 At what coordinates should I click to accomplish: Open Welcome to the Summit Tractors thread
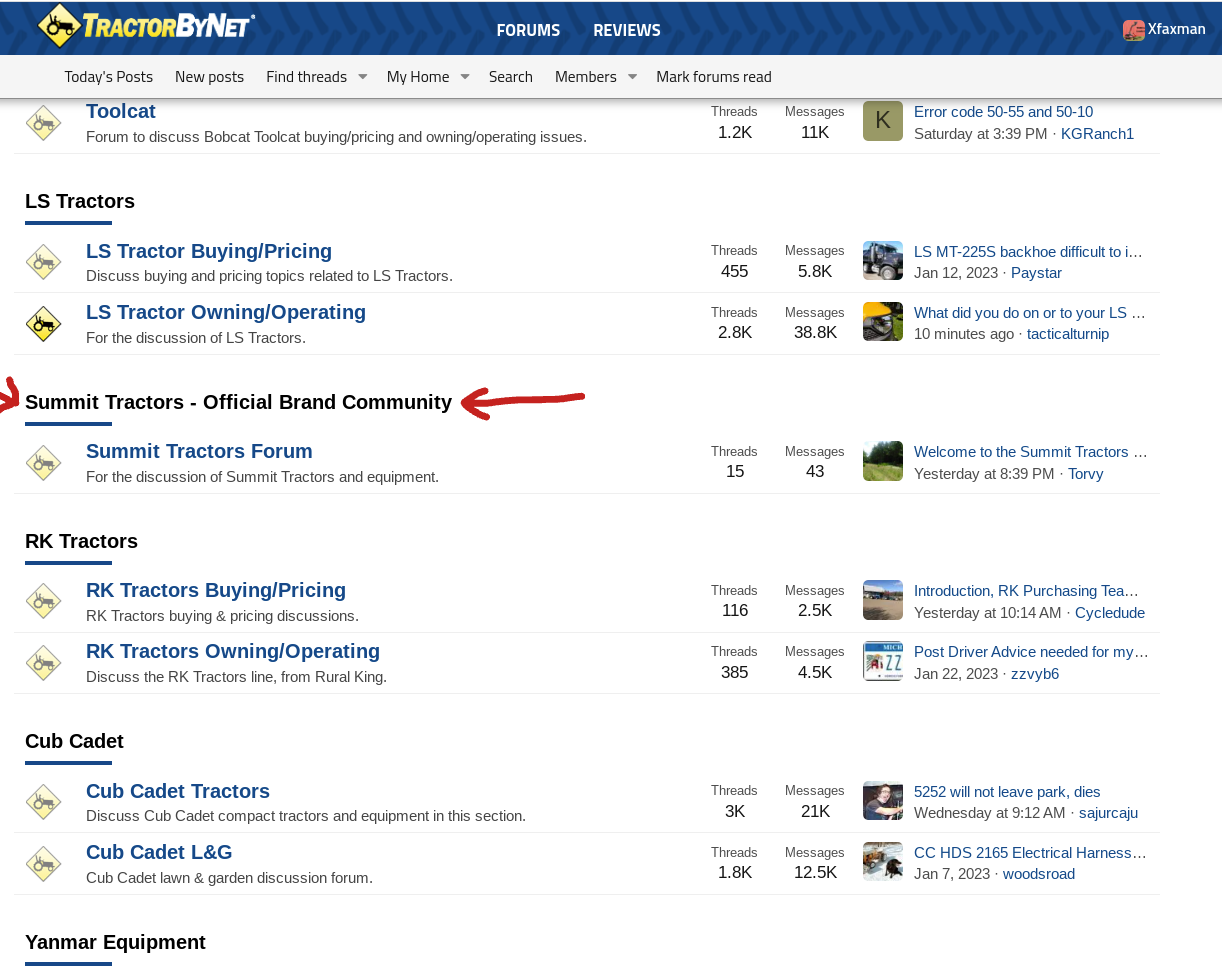pos(1030,452)
